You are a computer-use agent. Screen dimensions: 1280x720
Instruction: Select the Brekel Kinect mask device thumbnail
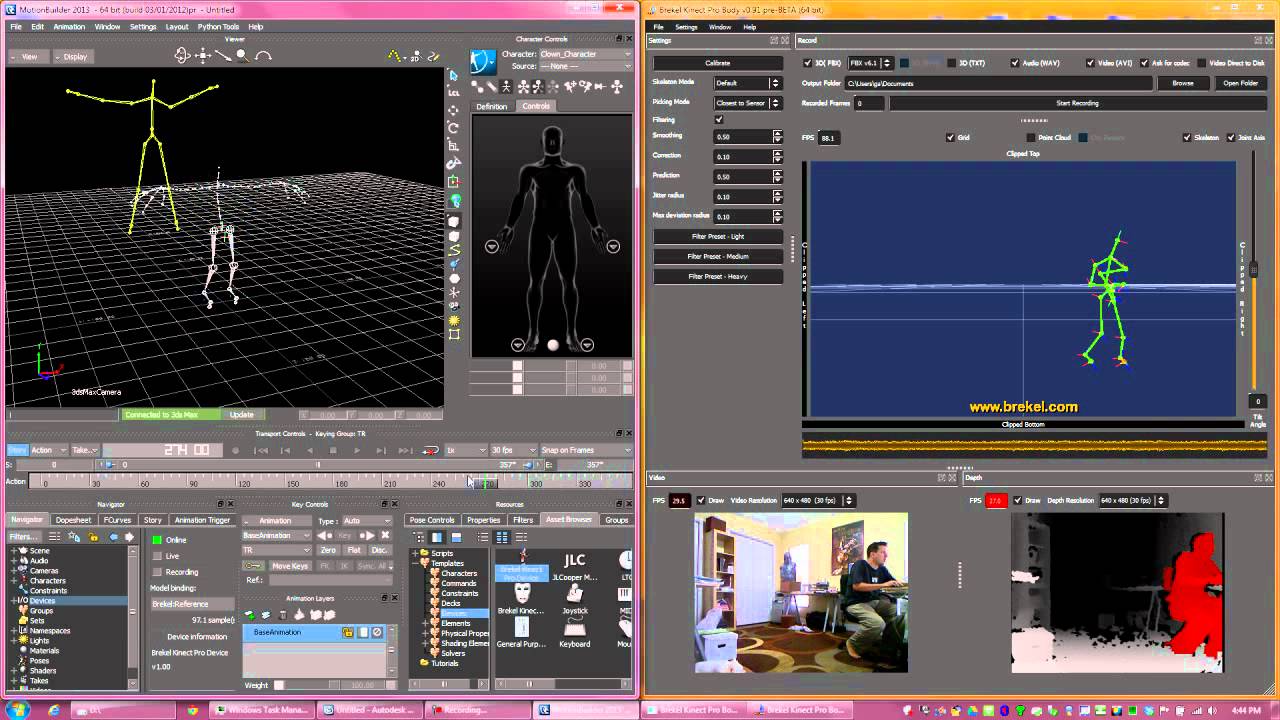click(521, 594)
